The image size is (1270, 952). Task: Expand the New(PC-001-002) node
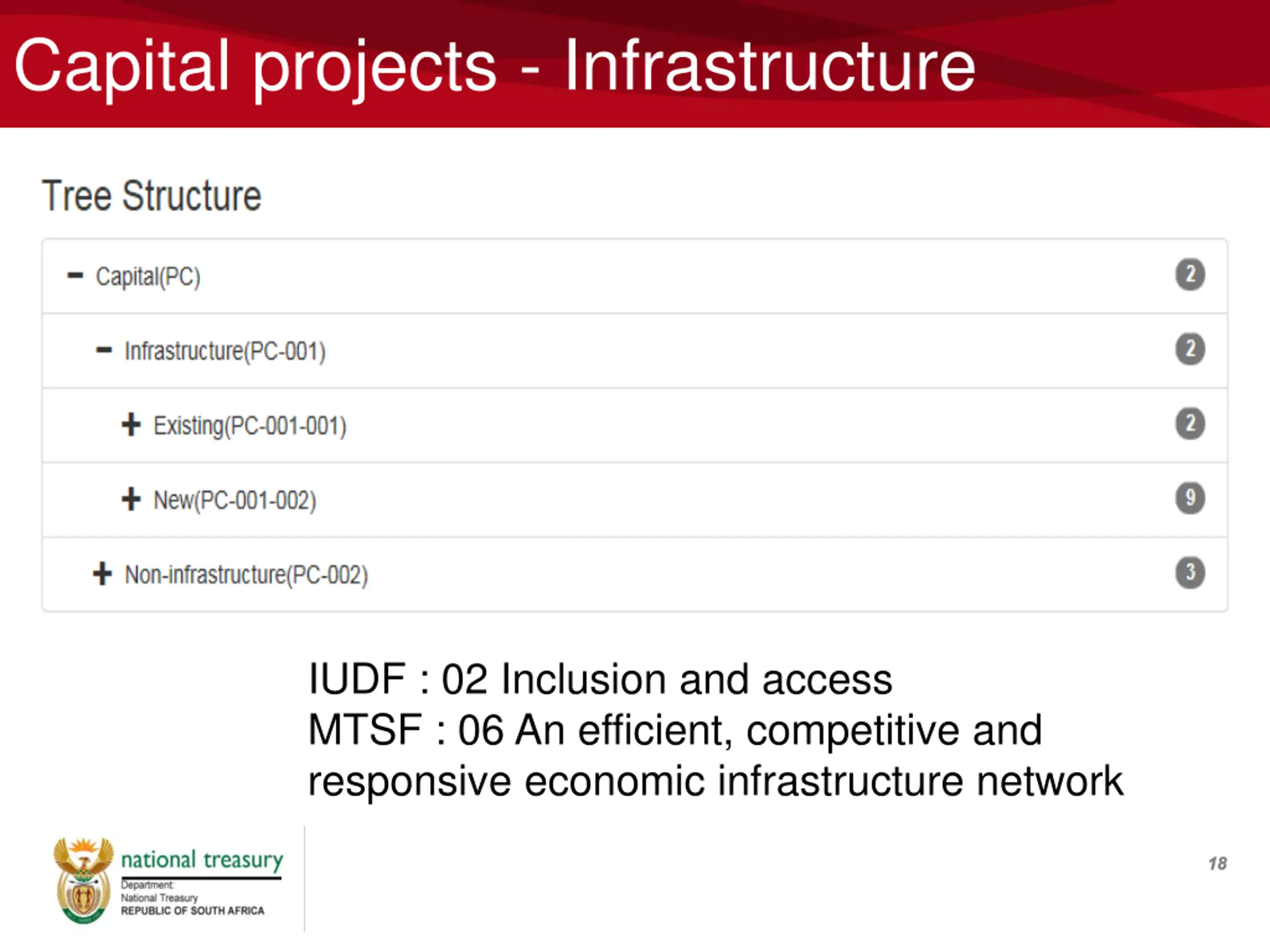(131, 499)
